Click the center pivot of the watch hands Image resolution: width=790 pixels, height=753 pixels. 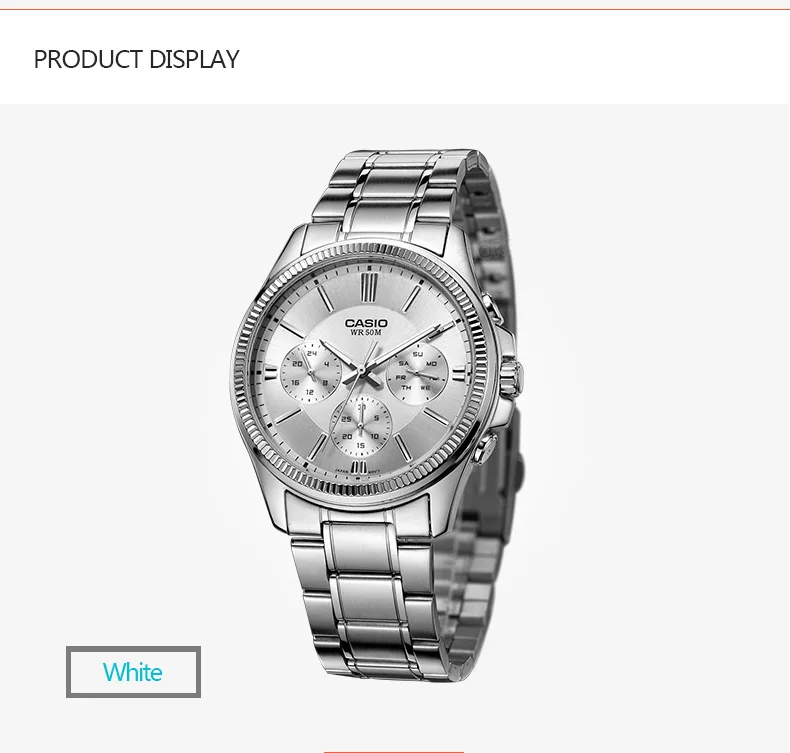click(362, 371)
